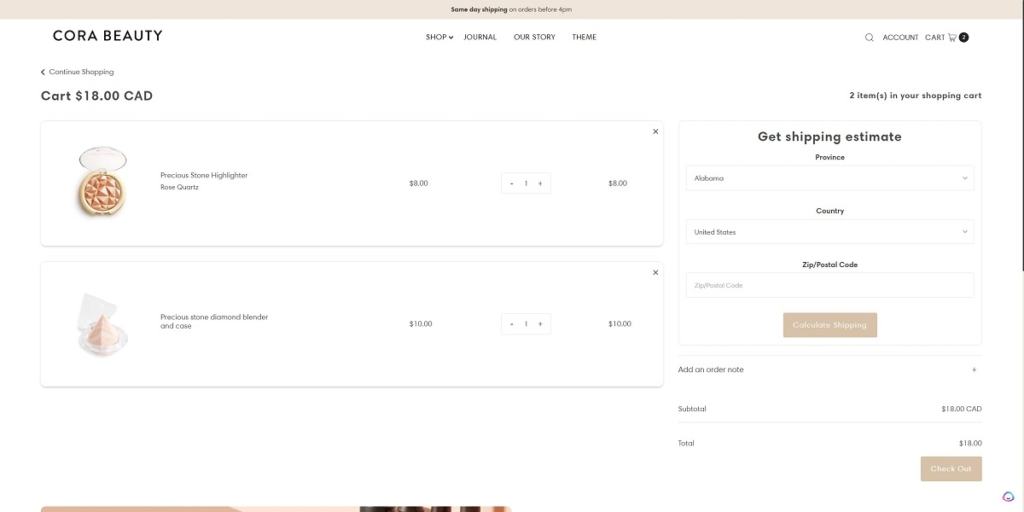Open the OUR STORY menu item
The height and width of the screenshot is (512, 1024).
point(534,37)
